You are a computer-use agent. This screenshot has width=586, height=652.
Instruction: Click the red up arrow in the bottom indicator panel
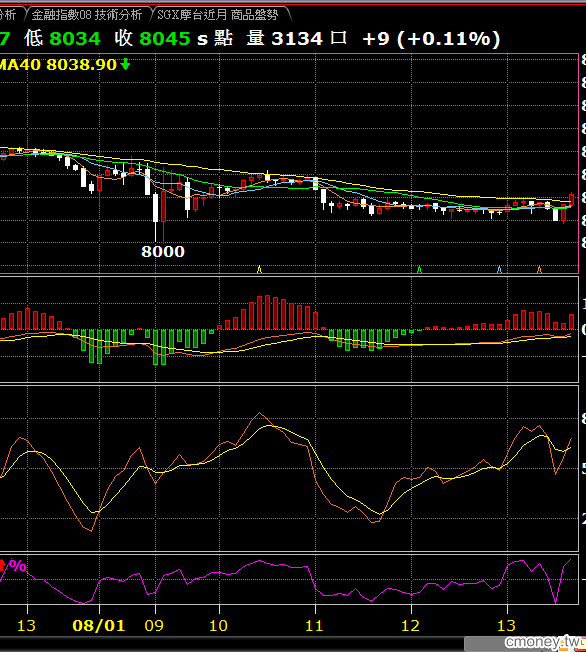(x=2, y=565)
